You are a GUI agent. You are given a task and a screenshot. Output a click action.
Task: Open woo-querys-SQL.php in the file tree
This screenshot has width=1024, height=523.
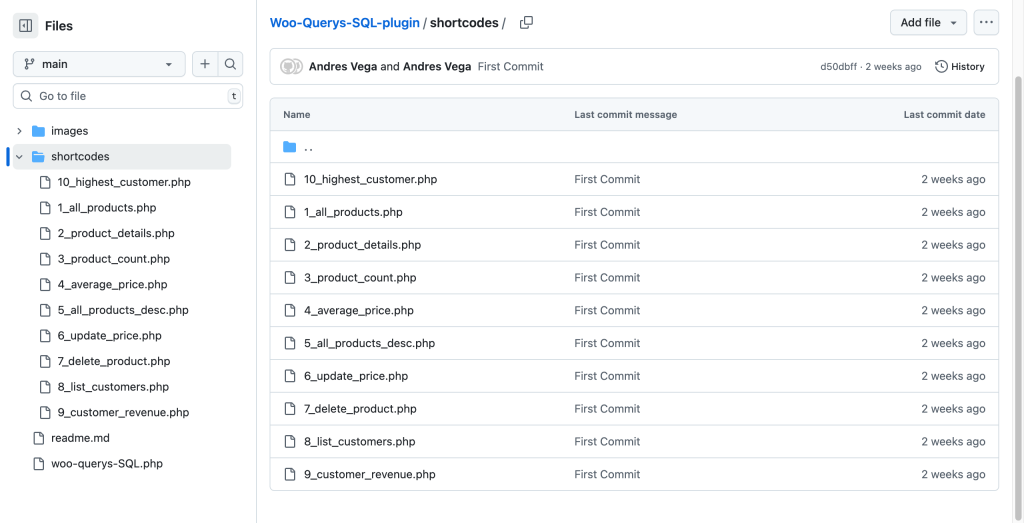(106, 464)
